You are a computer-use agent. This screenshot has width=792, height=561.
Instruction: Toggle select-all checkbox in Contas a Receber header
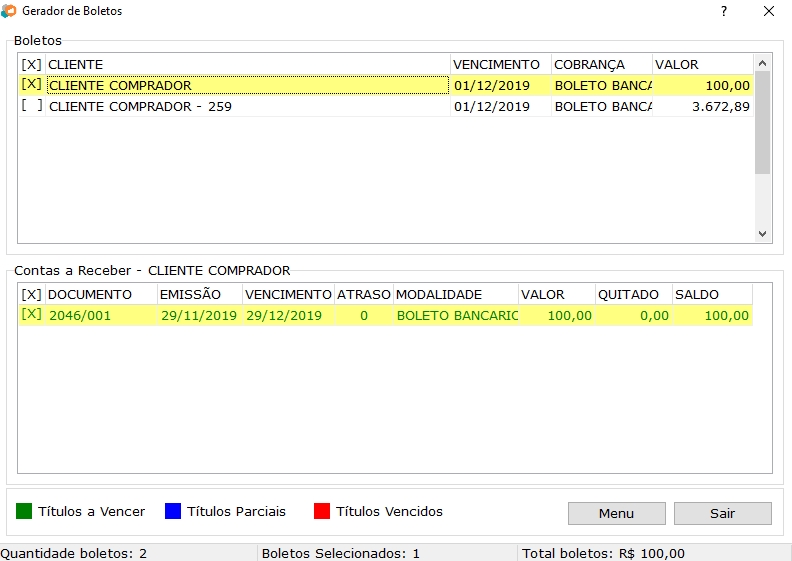point(31,295)
